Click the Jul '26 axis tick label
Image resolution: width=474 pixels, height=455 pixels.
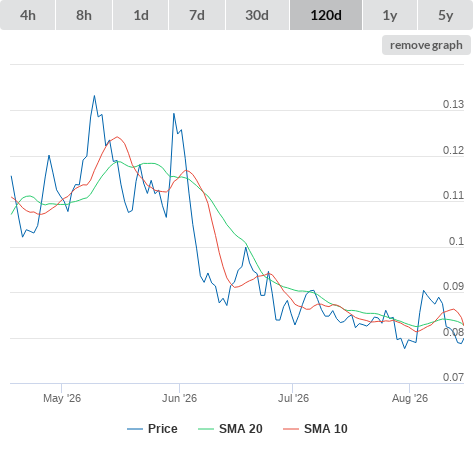pyautogui.click(x=293, y=398)
